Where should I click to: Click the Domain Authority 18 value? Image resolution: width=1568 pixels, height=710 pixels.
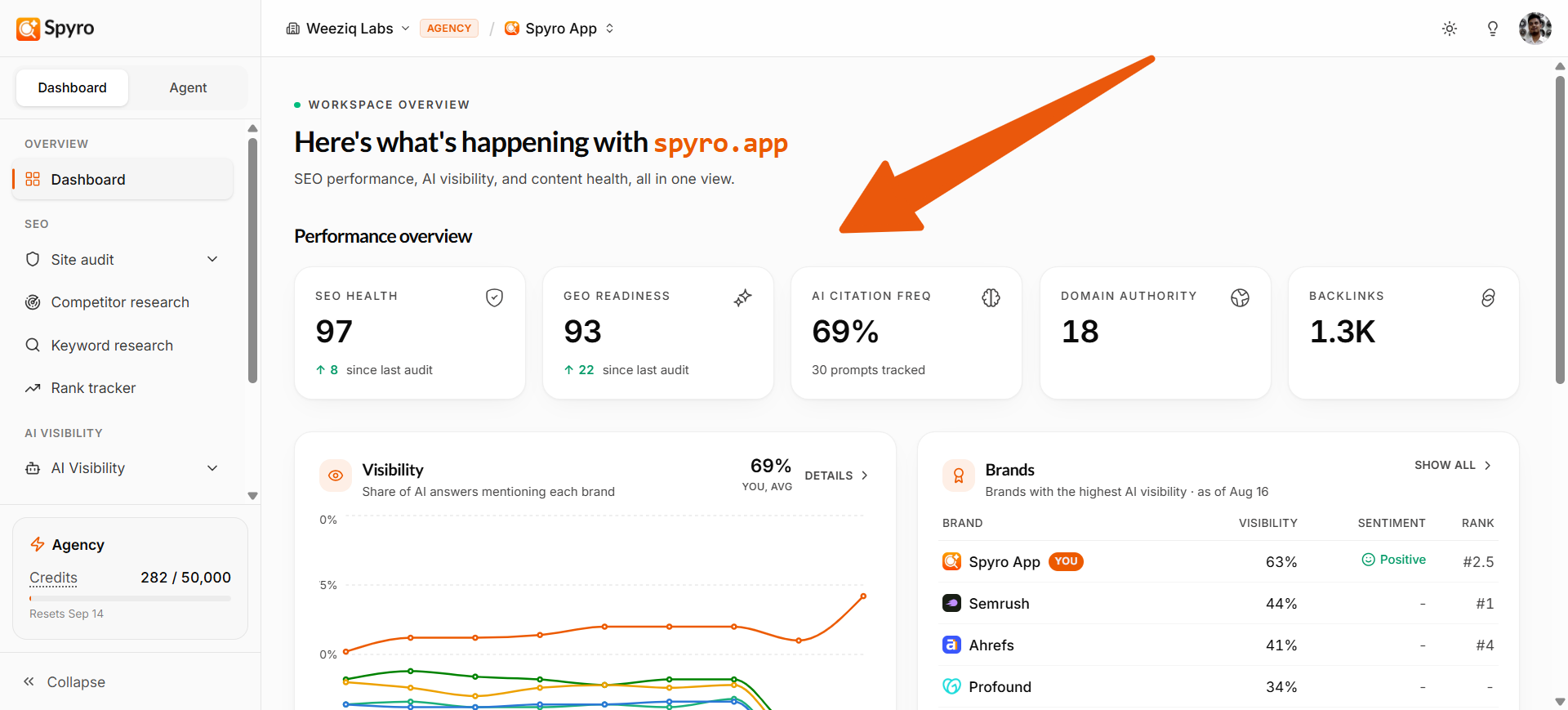click(x=1080, y=332)
